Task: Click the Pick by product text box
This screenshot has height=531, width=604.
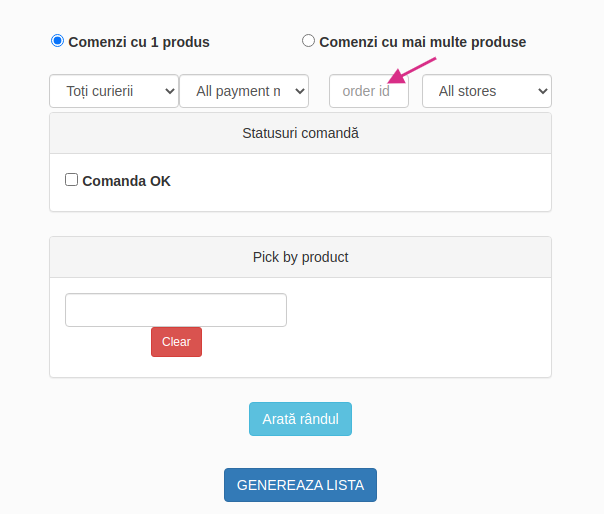Action: click(x=176, y=310)
